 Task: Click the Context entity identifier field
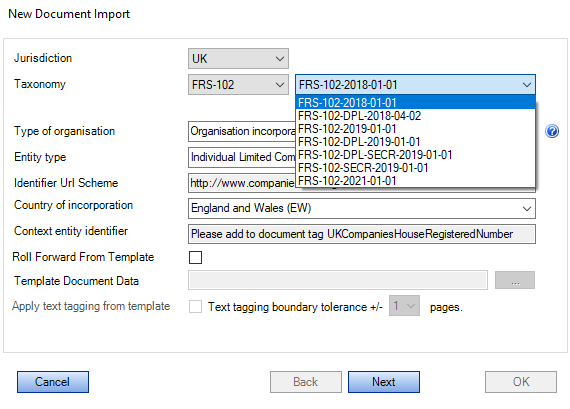tap(362, 234)
